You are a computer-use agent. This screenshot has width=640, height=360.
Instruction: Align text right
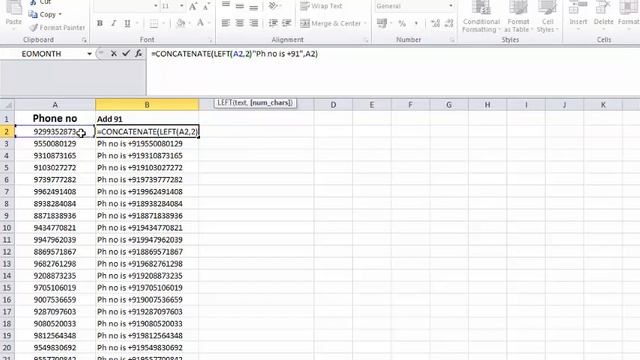[x=253, y=23]
